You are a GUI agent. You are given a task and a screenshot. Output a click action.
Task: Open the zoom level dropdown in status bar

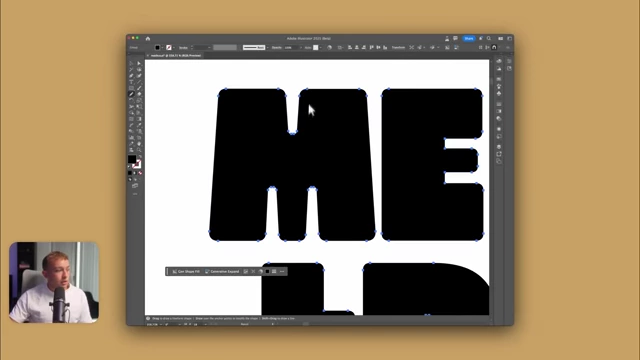[161, 324]
